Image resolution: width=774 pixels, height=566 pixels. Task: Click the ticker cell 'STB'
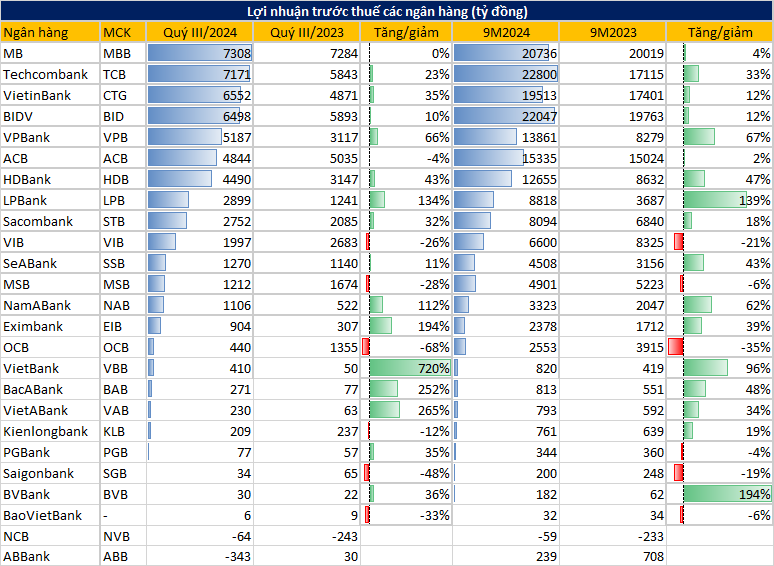[123, 221]
